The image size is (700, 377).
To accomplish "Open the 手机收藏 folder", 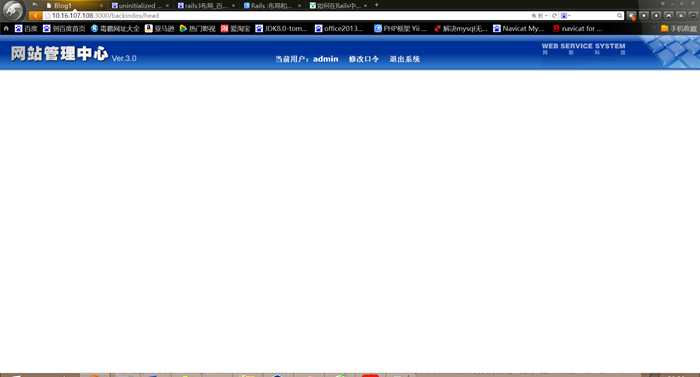I will [679, 28].
